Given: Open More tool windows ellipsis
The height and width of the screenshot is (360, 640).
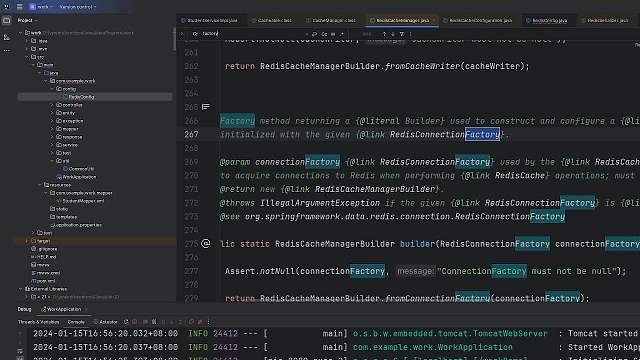Looking at the screenshot, I should tap(7, 51).
